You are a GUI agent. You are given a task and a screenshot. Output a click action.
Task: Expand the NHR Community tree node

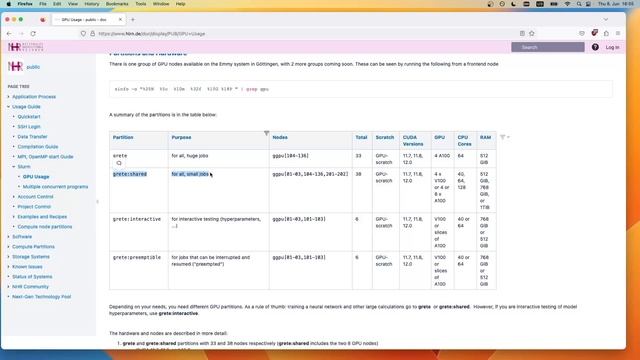click(9, 287)
